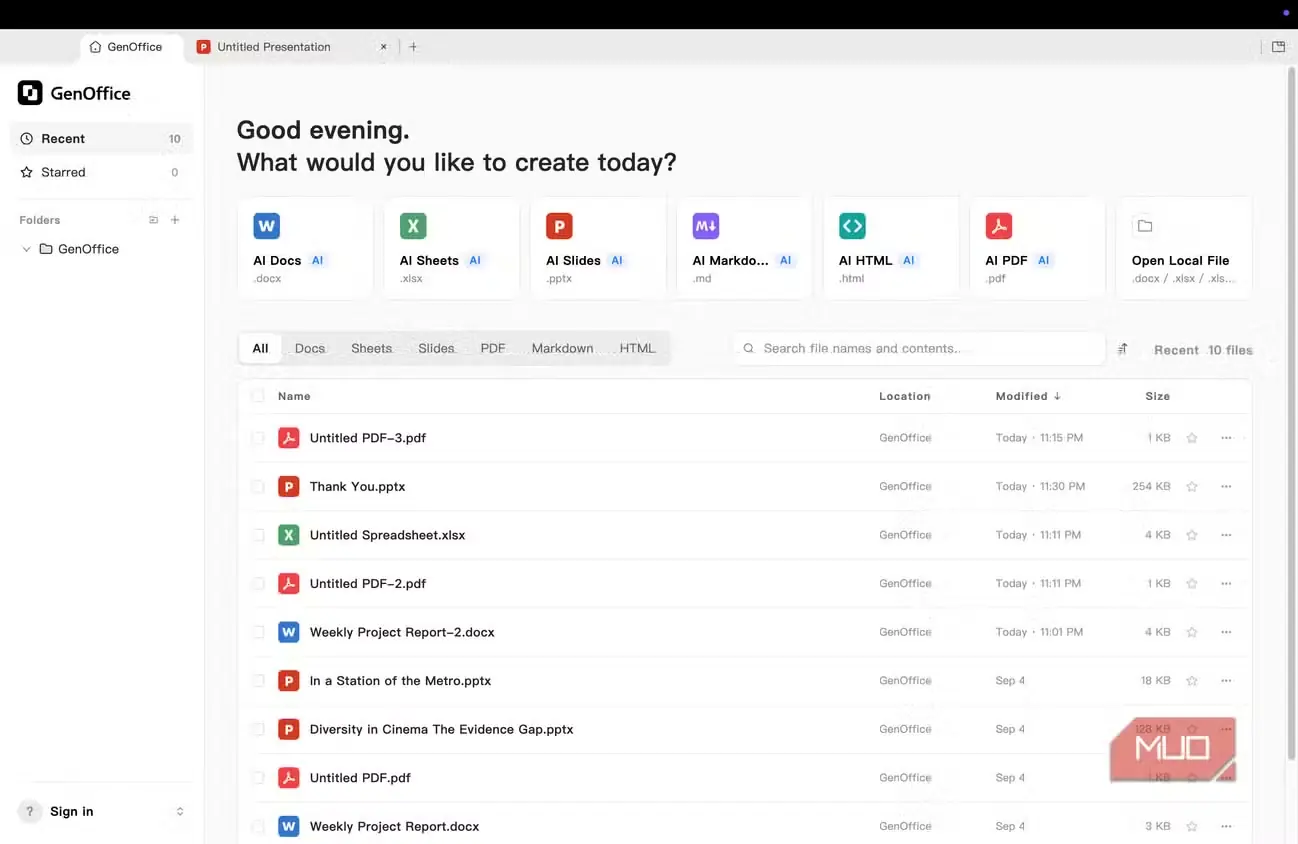Check the box for Untitled PDF-2.pdf
This screenshot has height=844, width=1298.
pos(258,584)
